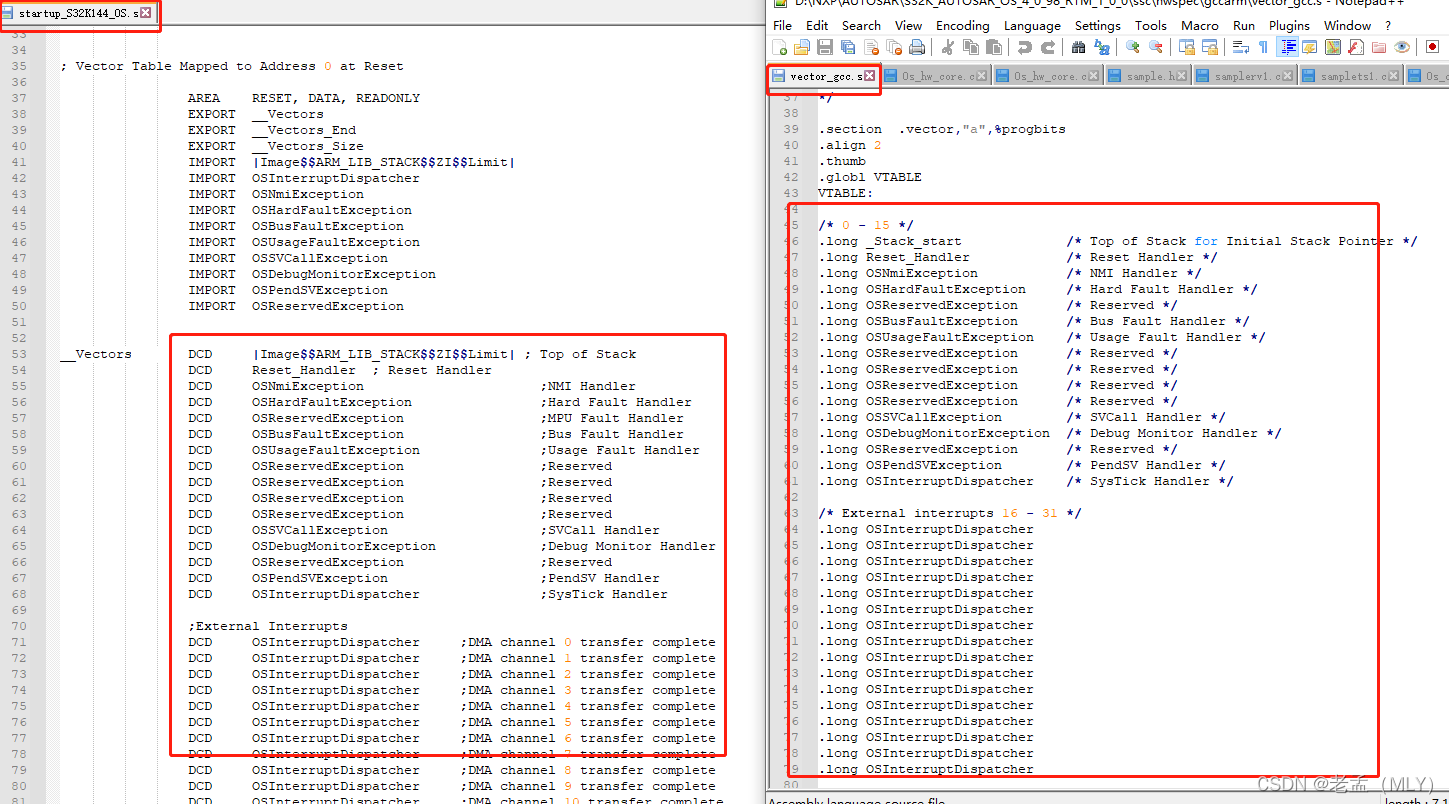Click the Zoom In magnifier icon
The height and width of the screenshot is (804, 1449).
coord(1133,47)
